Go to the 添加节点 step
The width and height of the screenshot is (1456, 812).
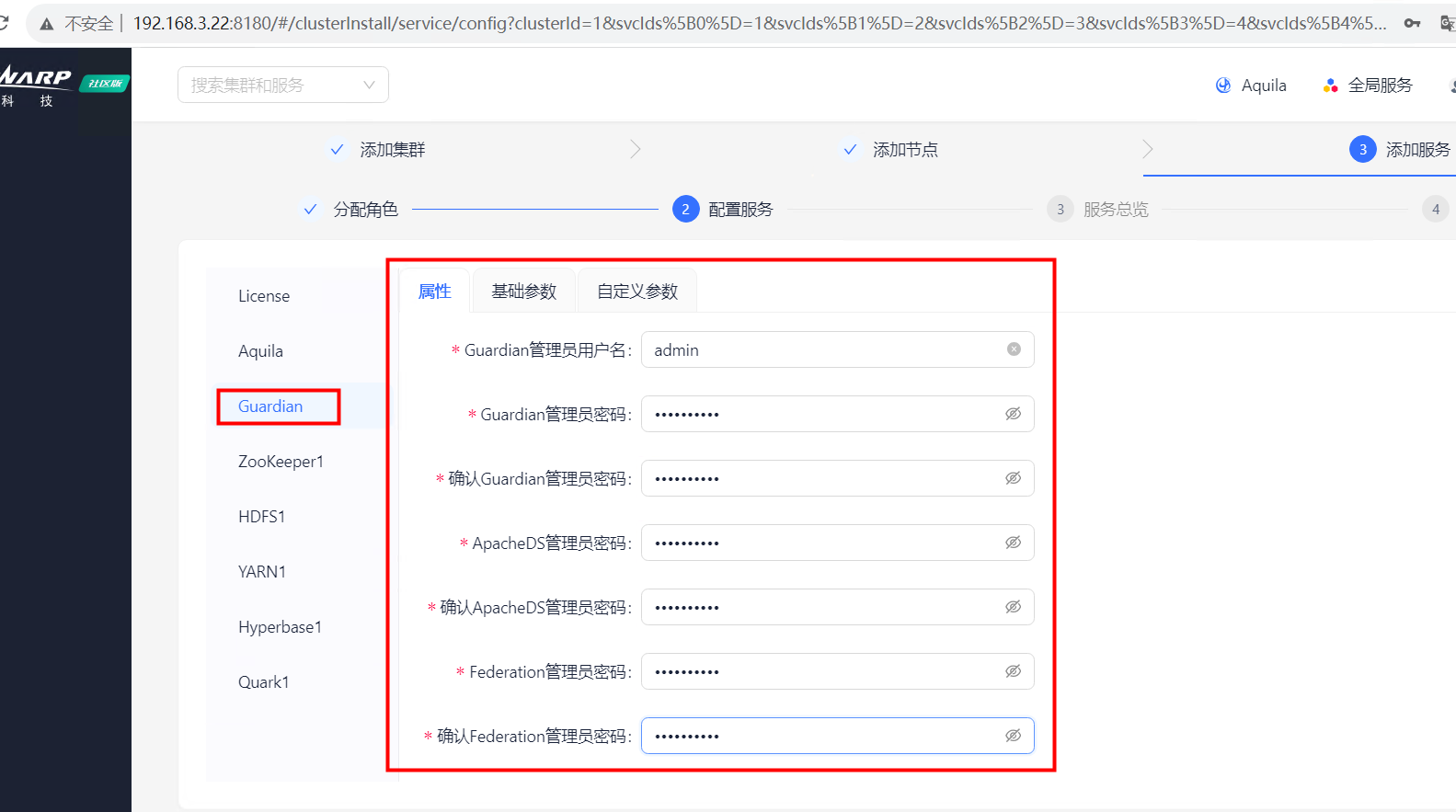pyautogui.click(x=890, y=150)
